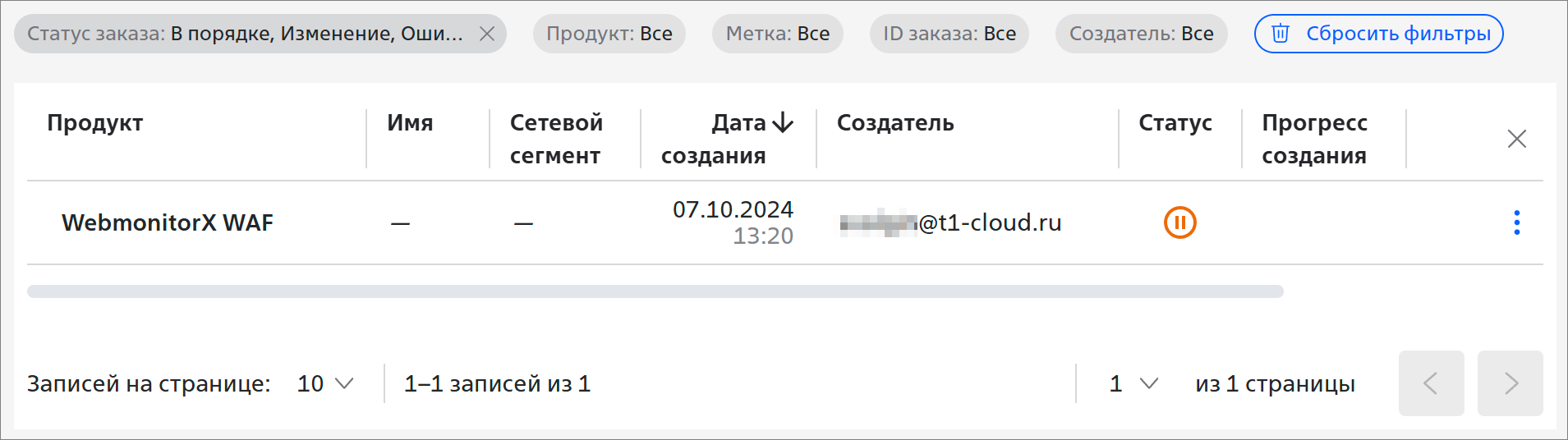Click the horizontal table scrollbar
The width and height of the screenshot is (1568, 440).
[x=655, y=291]
